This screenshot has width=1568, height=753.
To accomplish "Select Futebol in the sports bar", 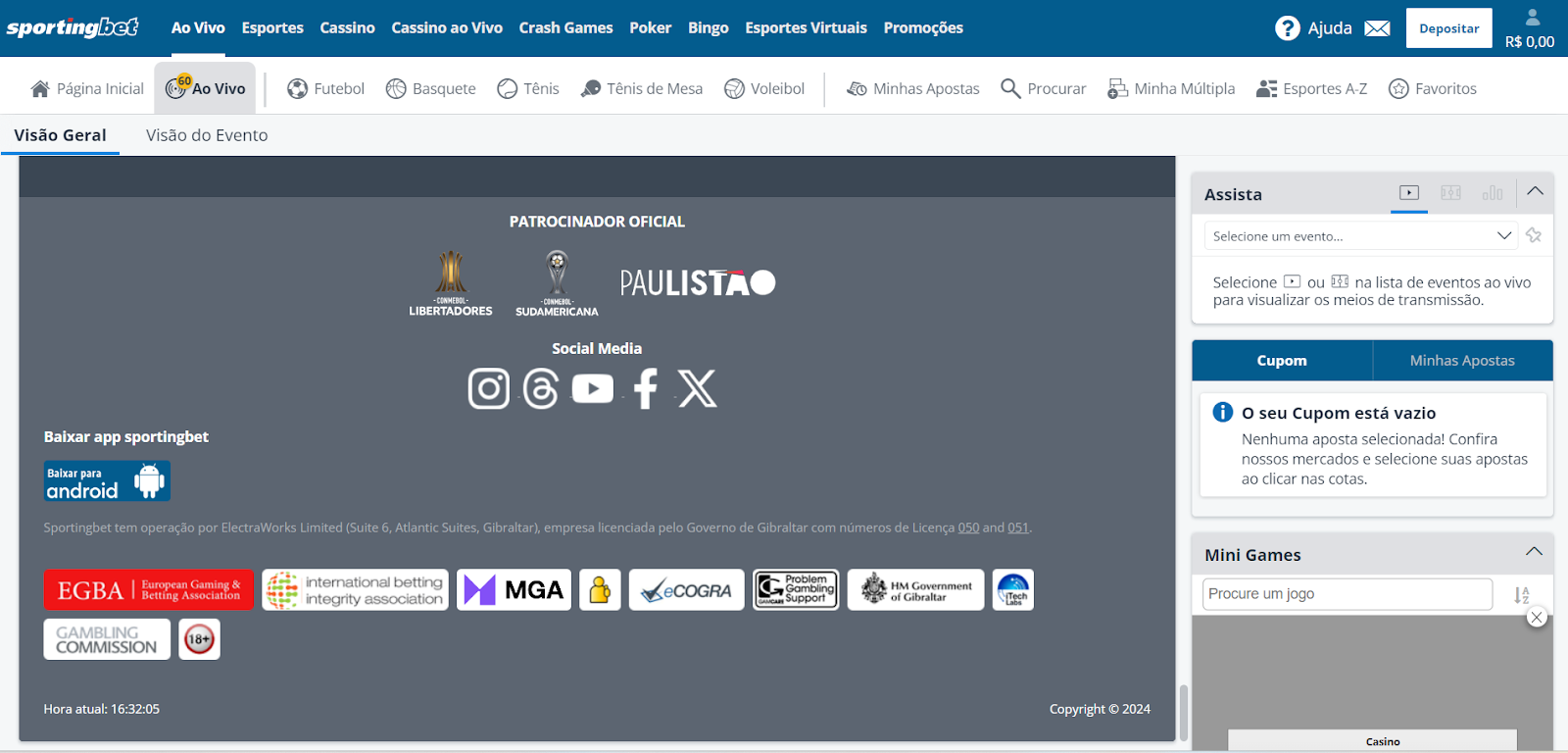I will tap(325, 88).
